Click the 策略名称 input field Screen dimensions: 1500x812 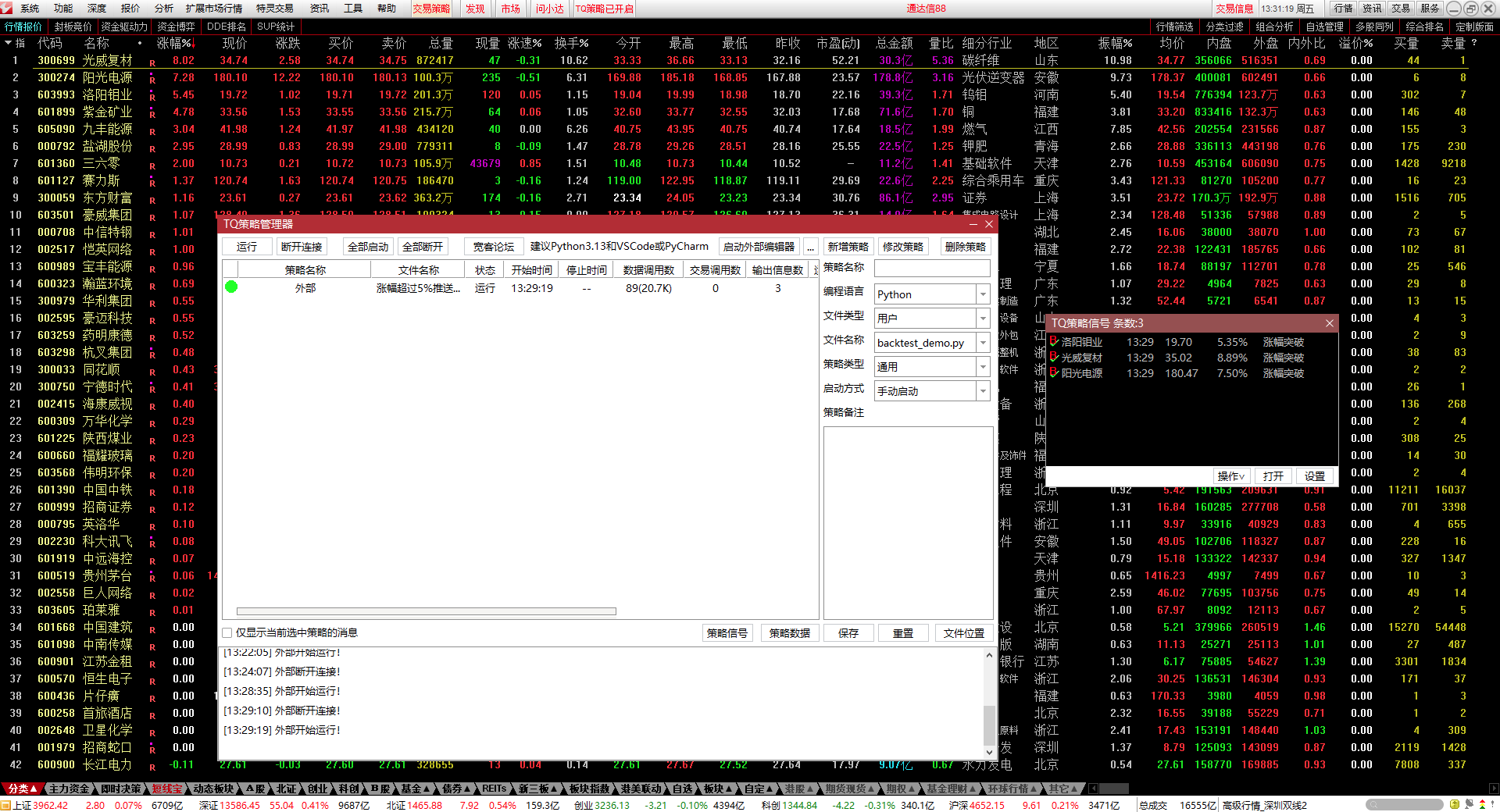(931, 269)
